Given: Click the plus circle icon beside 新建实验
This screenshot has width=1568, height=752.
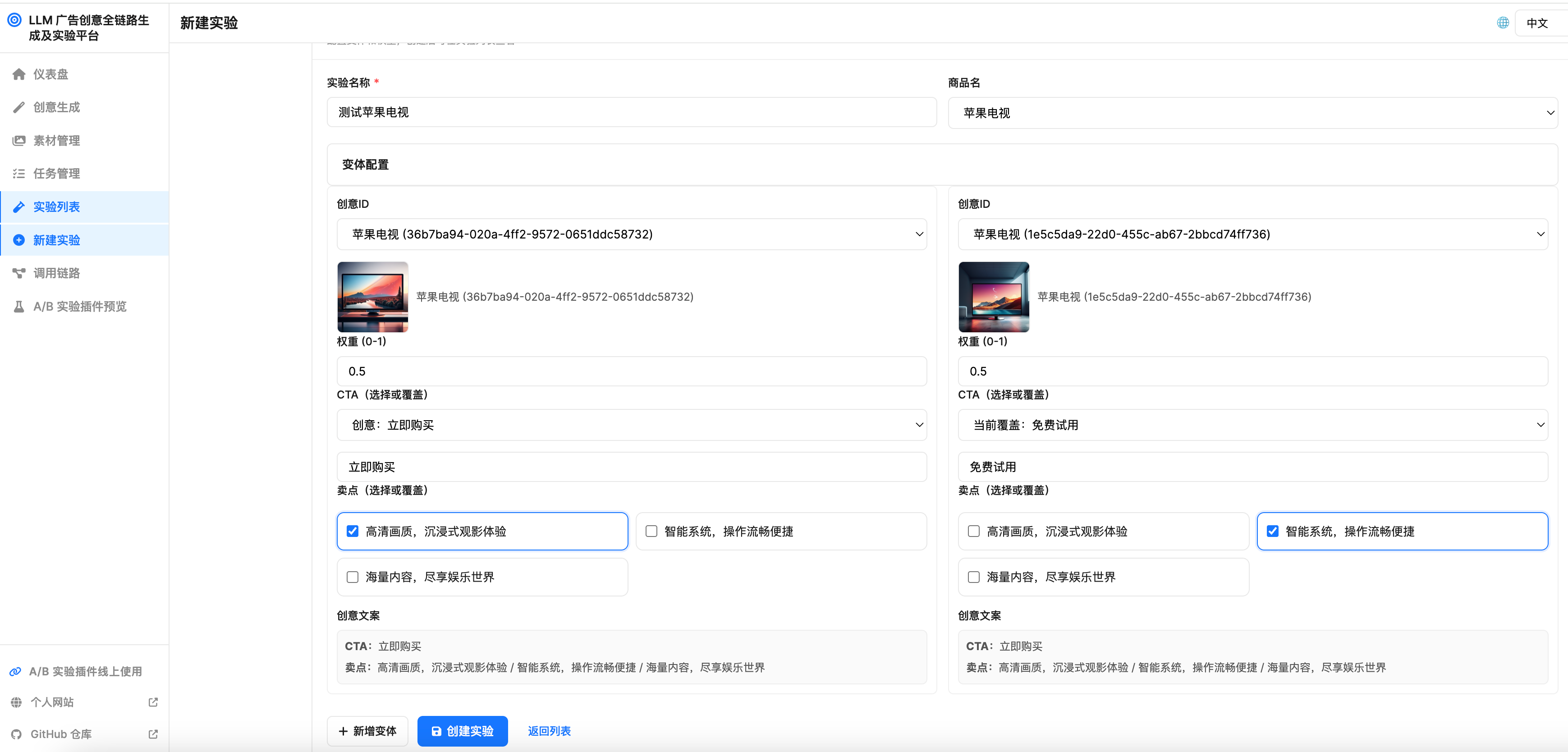Looking at the screenshot, I should [x=19, y=240].
